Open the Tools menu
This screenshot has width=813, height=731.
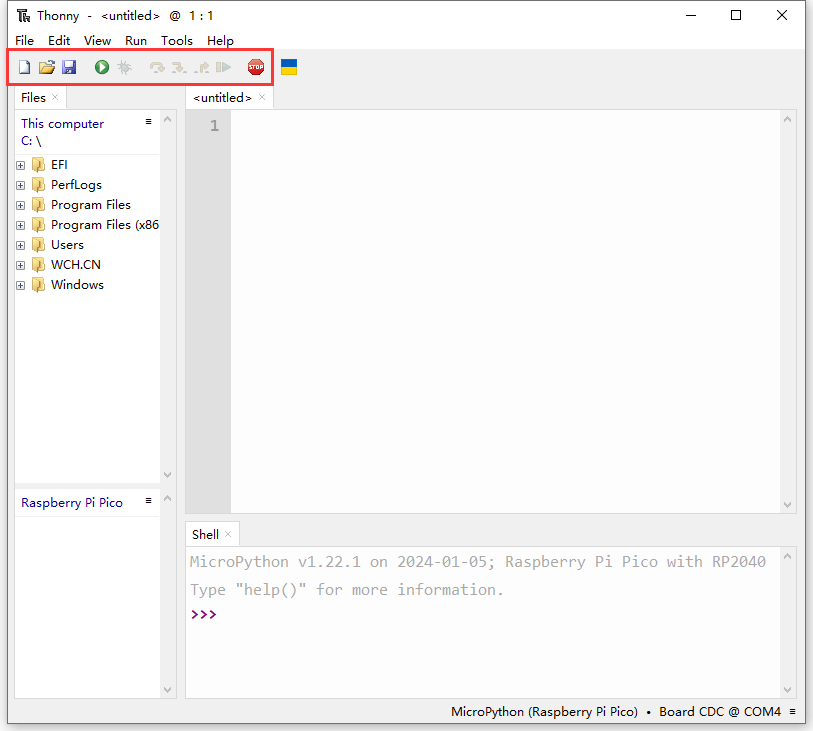tap(177, 40)
